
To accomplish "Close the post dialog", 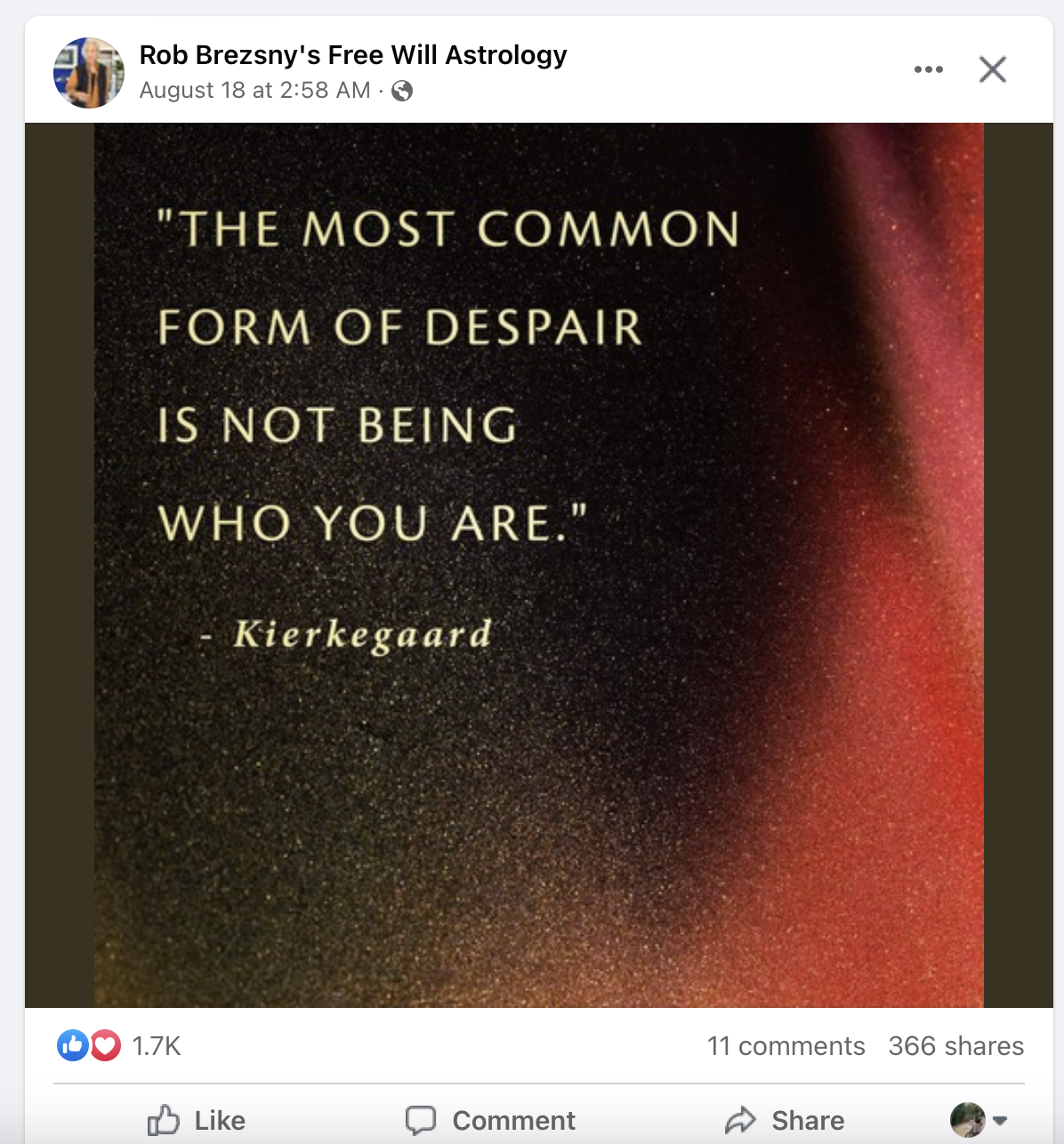I will coord(992,69).
